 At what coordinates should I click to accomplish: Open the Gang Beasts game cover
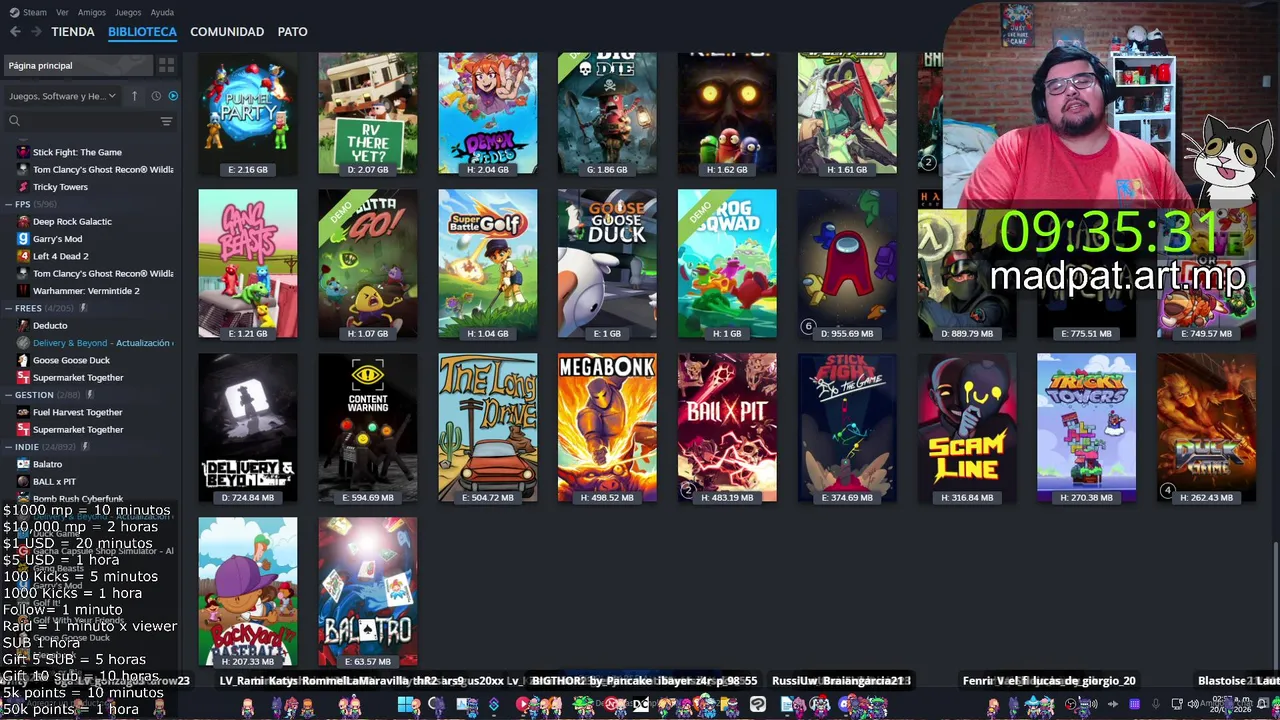tap(248, 264)
